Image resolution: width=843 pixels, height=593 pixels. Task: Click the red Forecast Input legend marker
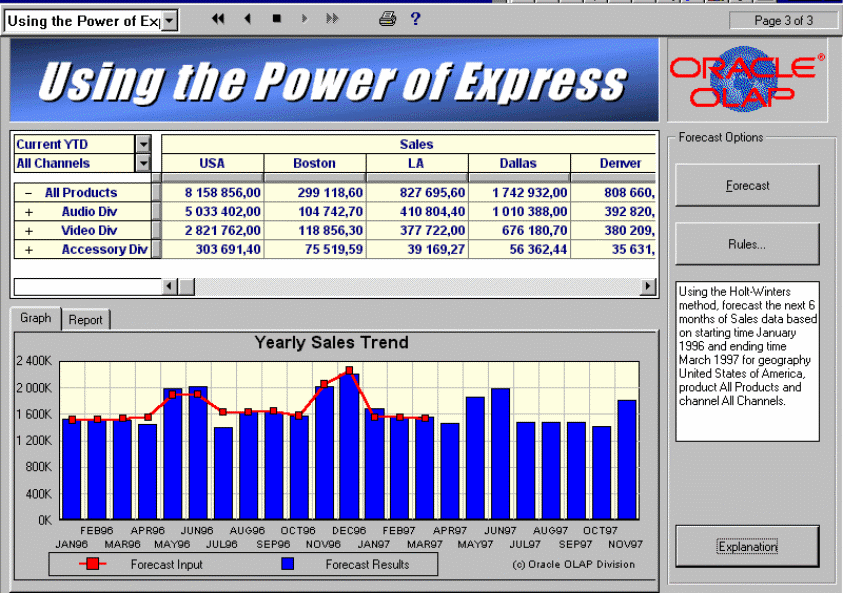click(92, 563)
